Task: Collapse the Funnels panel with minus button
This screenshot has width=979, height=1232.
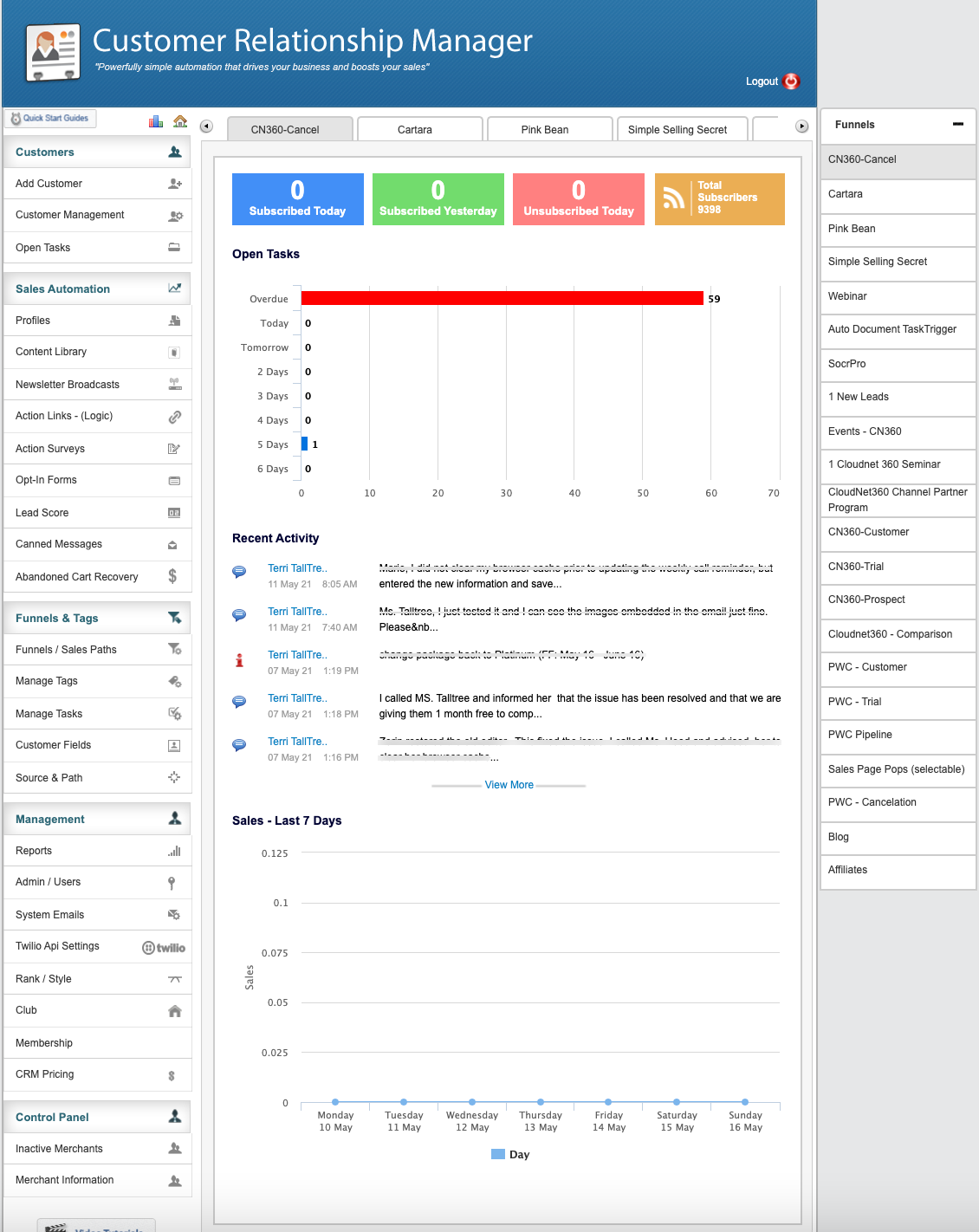Action: point(958,124)
